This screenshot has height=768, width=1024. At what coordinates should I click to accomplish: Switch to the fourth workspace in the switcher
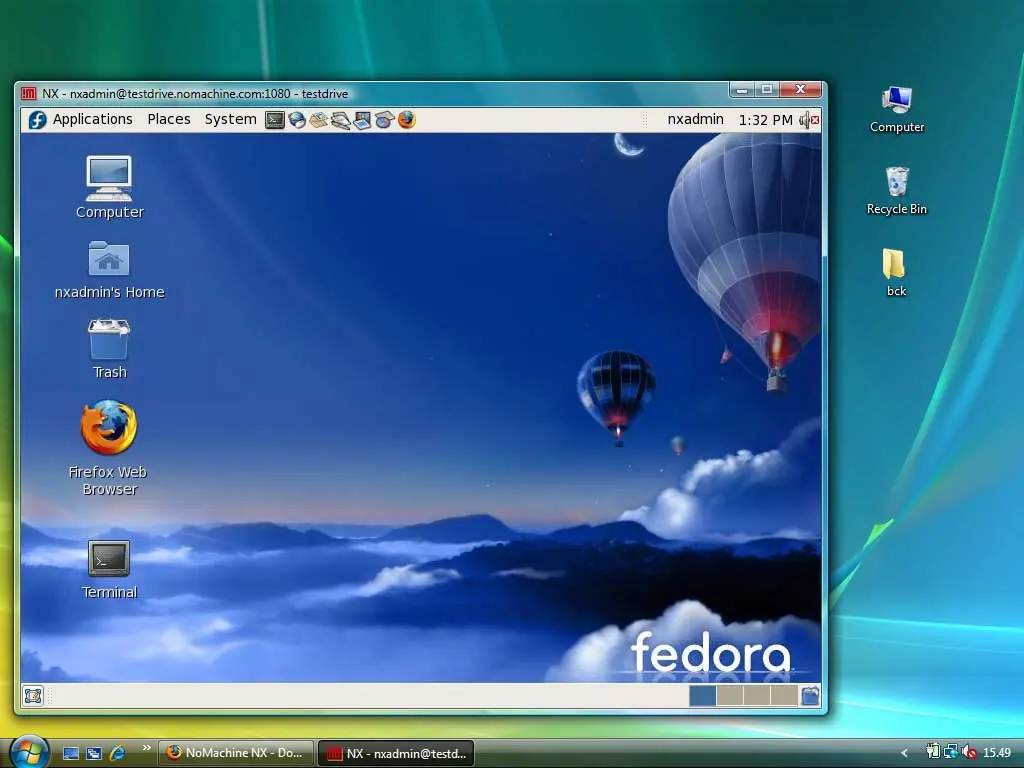(784, 696)
